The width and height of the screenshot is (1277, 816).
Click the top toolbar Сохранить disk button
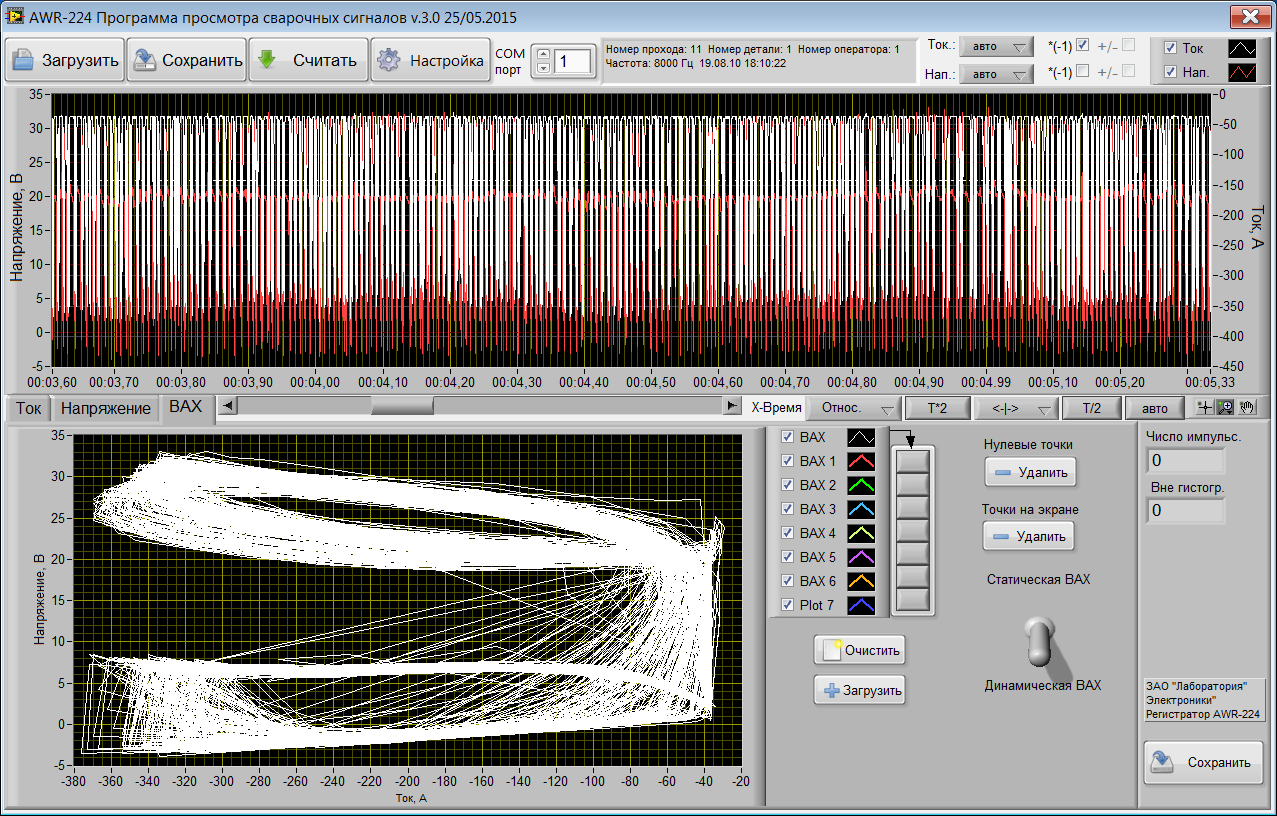(x=187, y=60)
